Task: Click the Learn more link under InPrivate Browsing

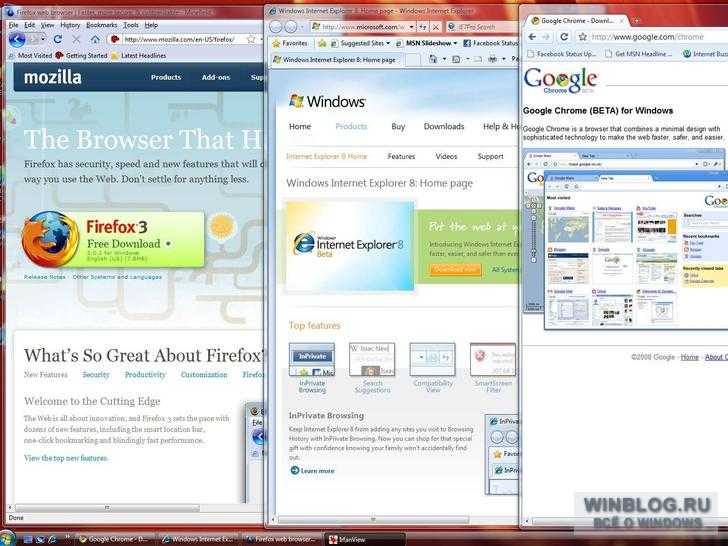Action: click(312, 471)
